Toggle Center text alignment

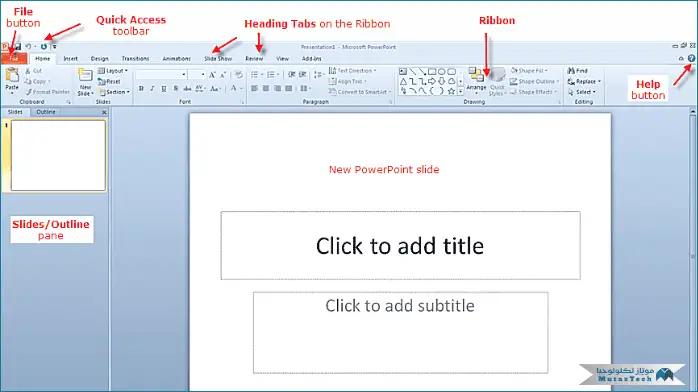266,89
